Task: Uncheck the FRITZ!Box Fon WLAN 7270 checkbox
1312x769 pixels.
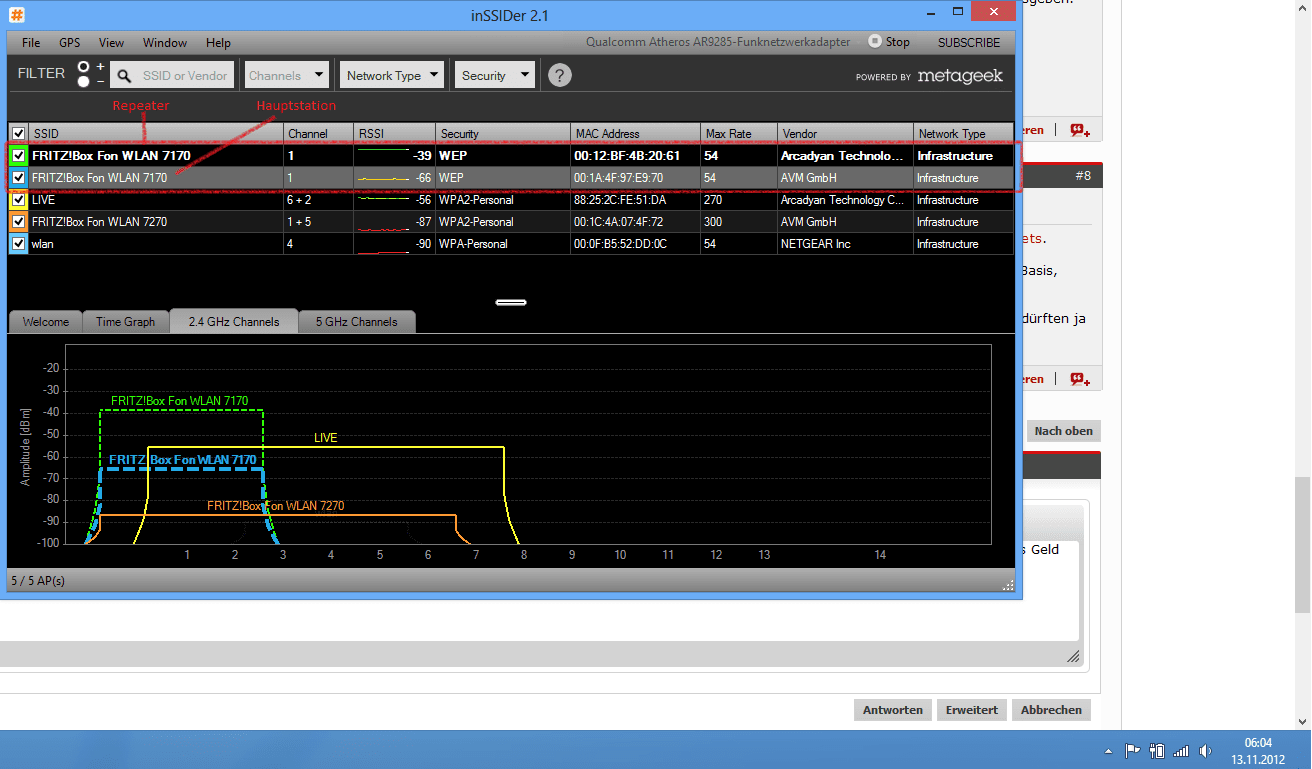Action: [x=18, y=222]
